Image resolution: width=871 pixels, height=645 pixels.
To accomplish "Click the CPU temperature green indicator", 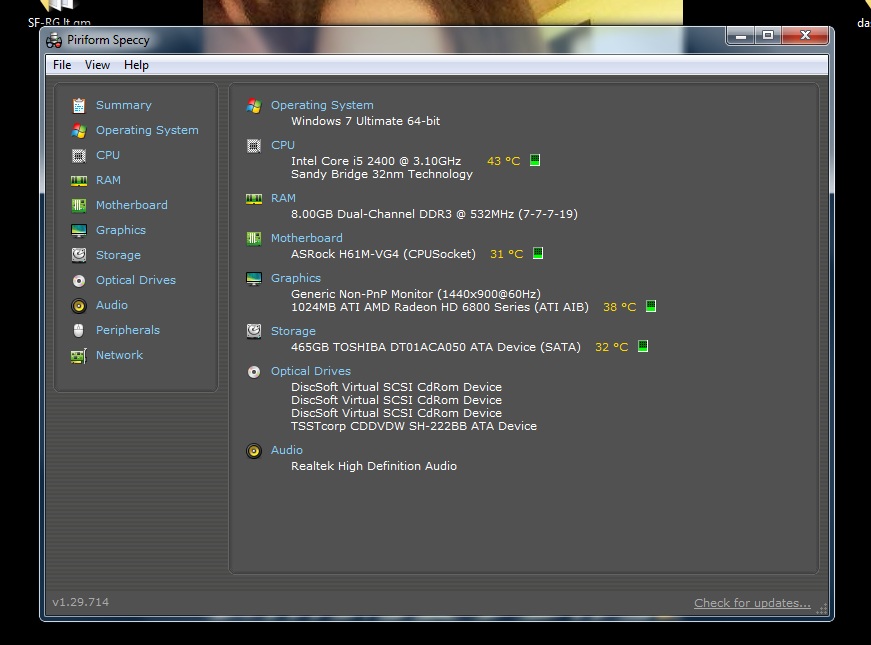I will [x=535, y=161].
